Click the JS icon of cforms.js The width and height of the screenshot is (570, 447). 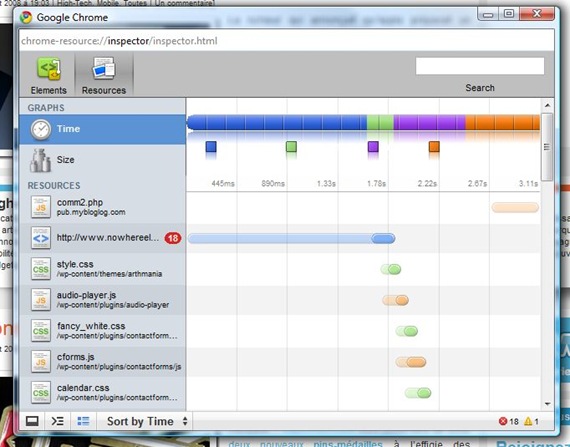40,362
